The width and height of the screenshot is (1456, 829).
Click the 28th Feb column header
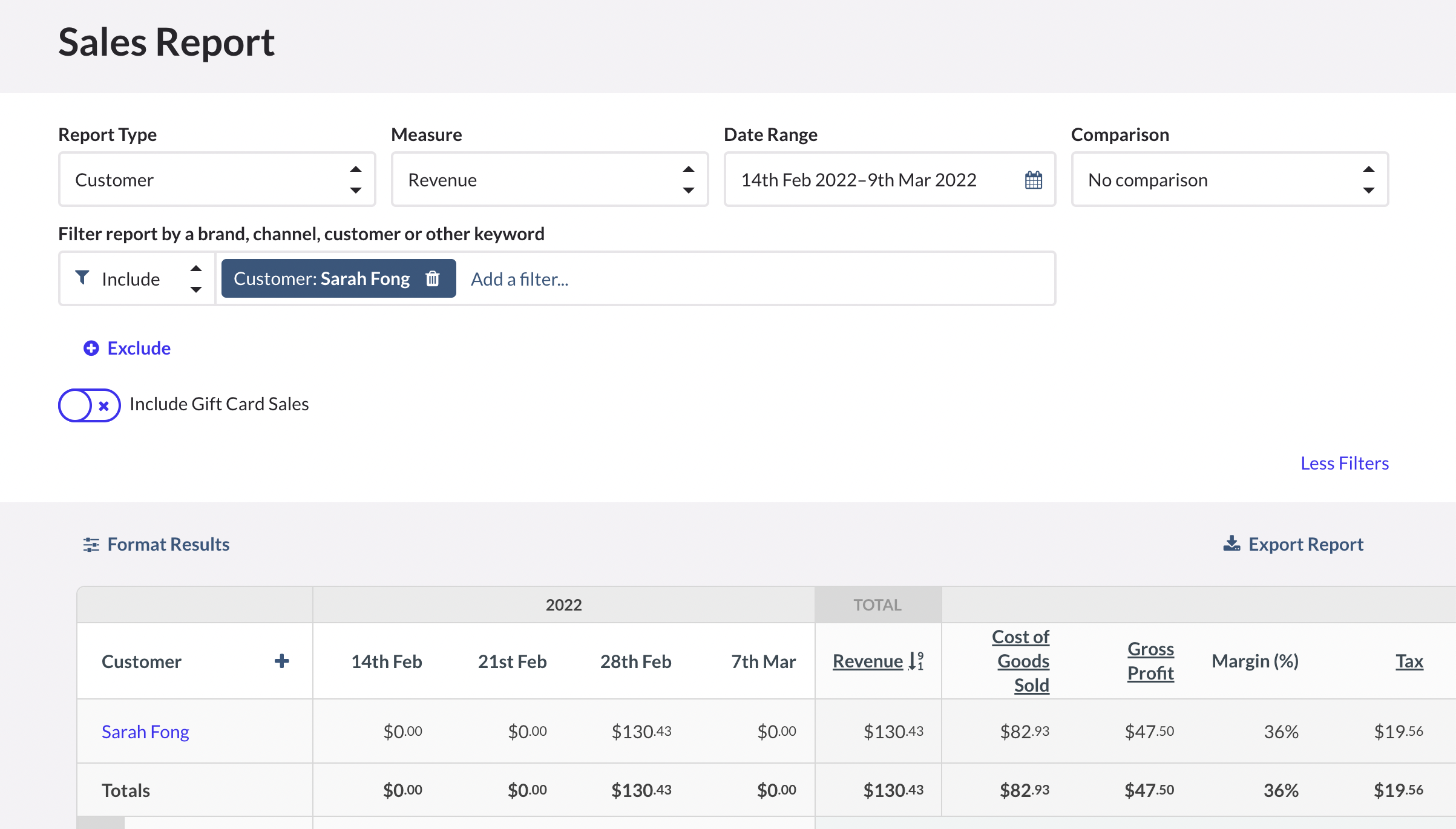click(635, 661)
